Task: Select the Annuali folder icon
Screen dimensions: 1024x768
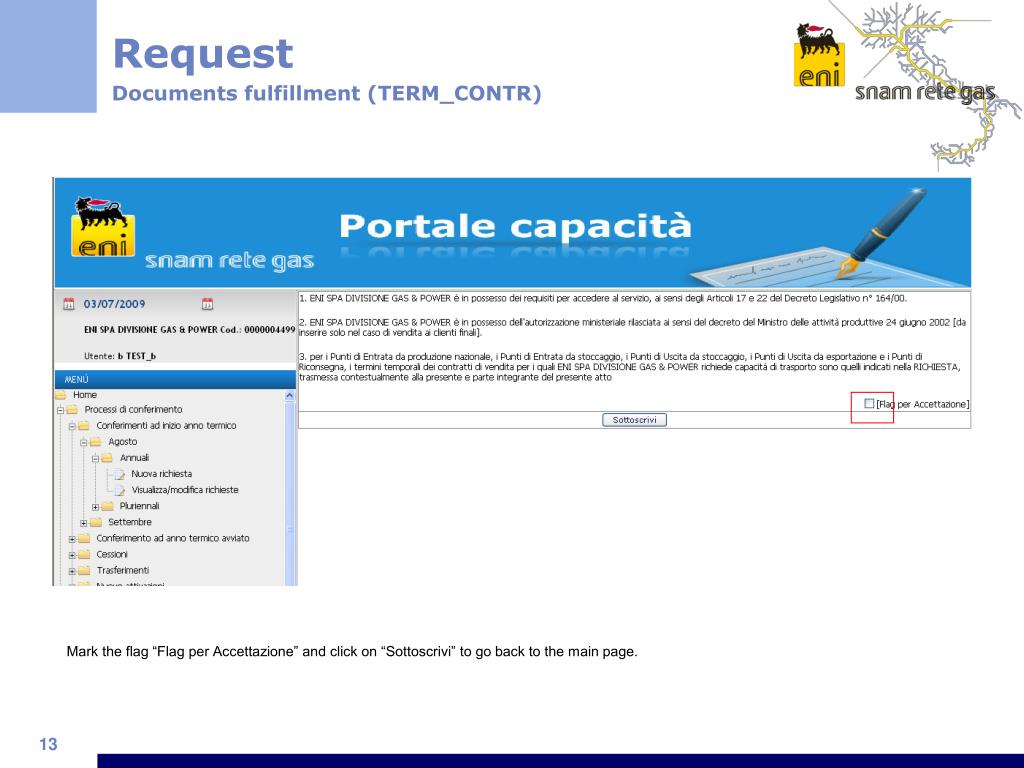Action: click(x=107, y=458)
